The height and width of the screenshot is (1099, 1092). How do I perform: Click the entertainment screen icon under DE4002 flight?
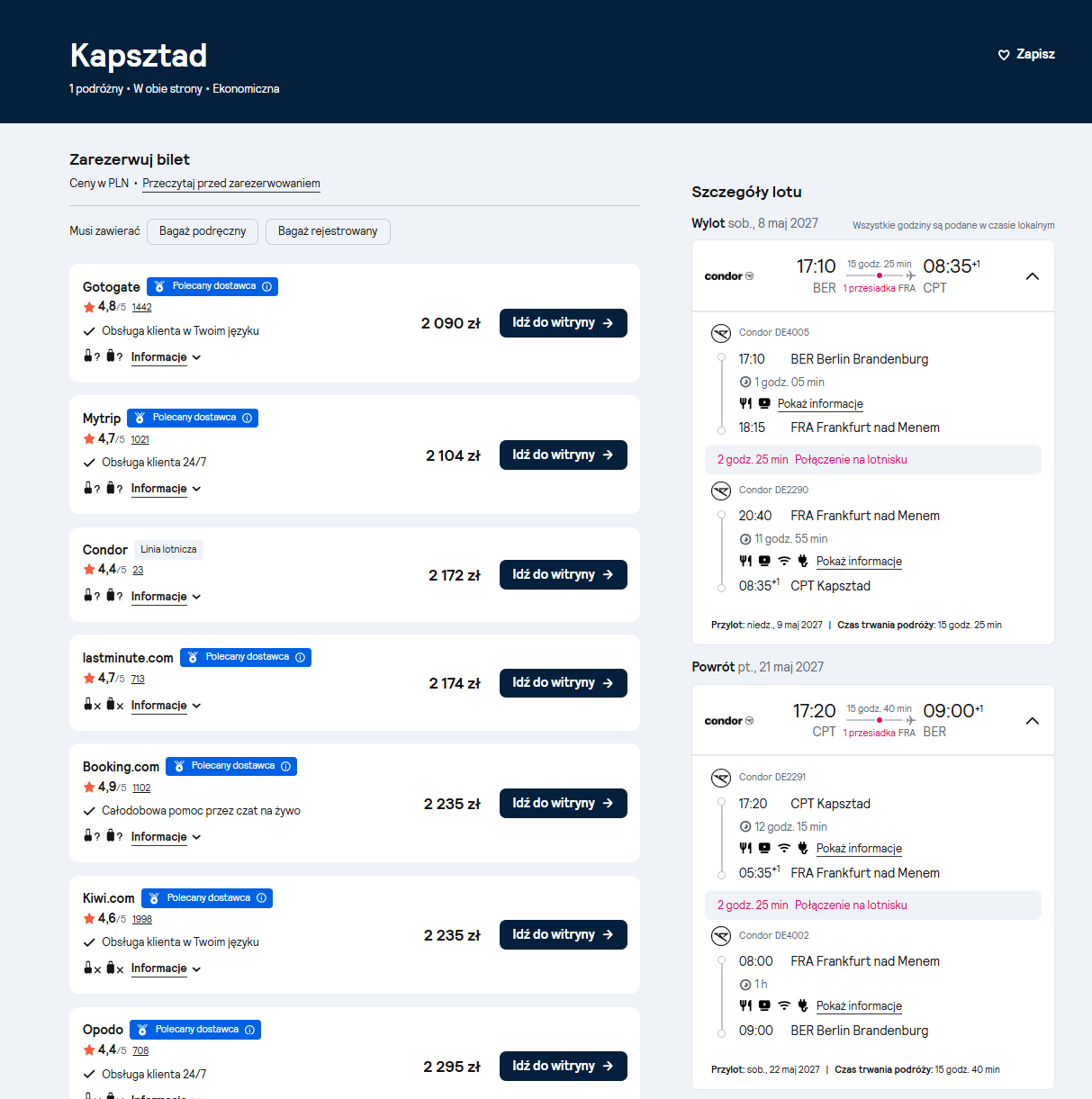point(764,1005)
